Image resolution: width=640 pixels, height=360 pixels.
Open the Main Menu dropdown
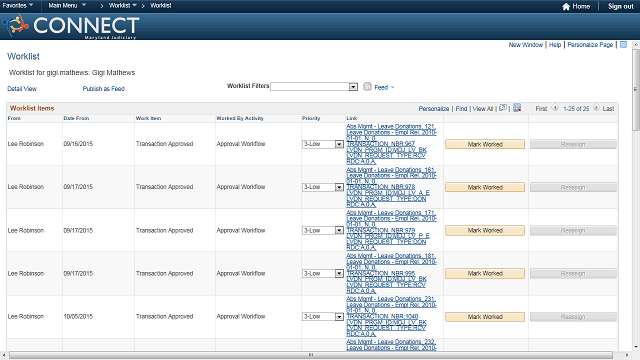[x=67, y=5]
